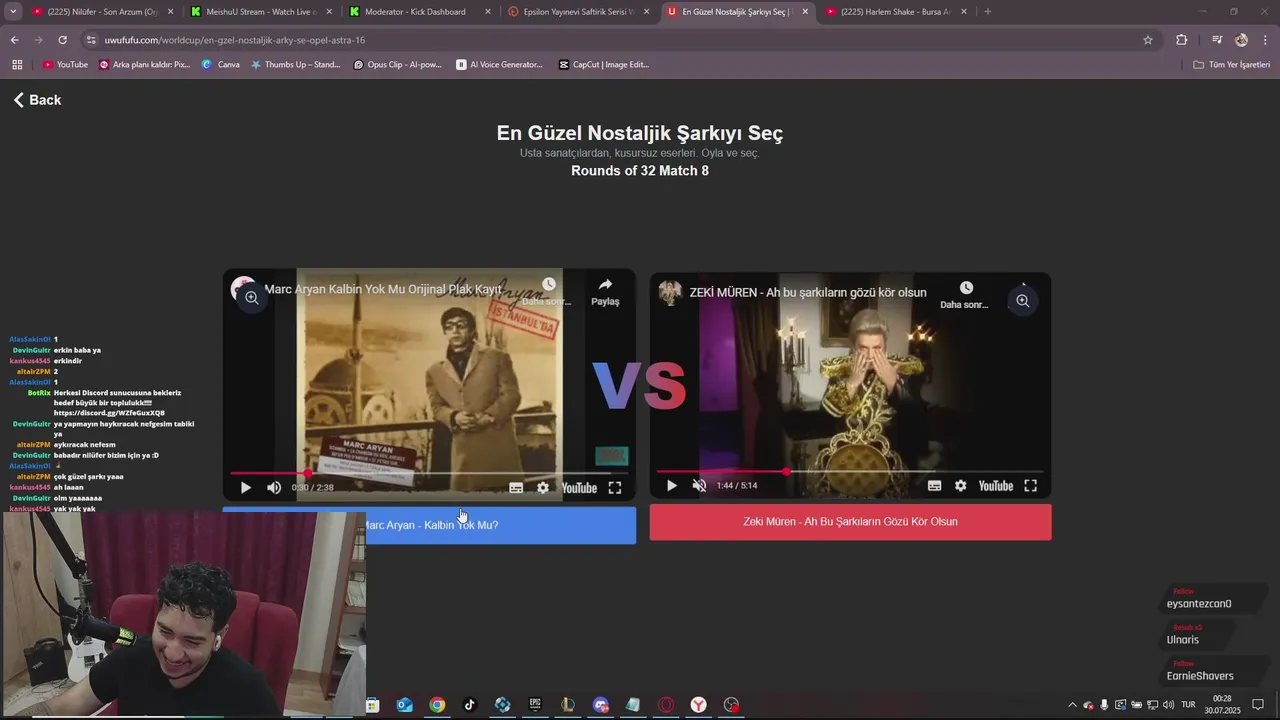1280x720 pixels.
Task: Seek the Marc Aryan video progress bar
Action: point(429,473)
